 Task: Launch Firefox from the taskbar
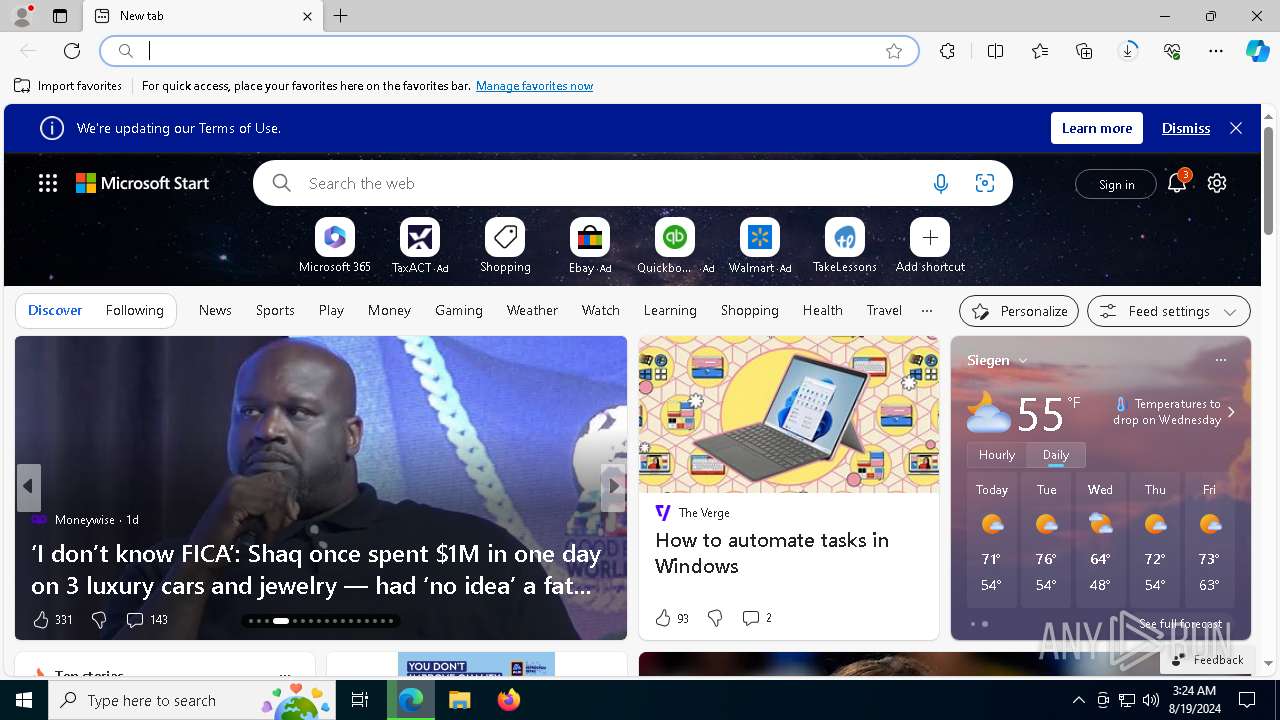[509, 700]
